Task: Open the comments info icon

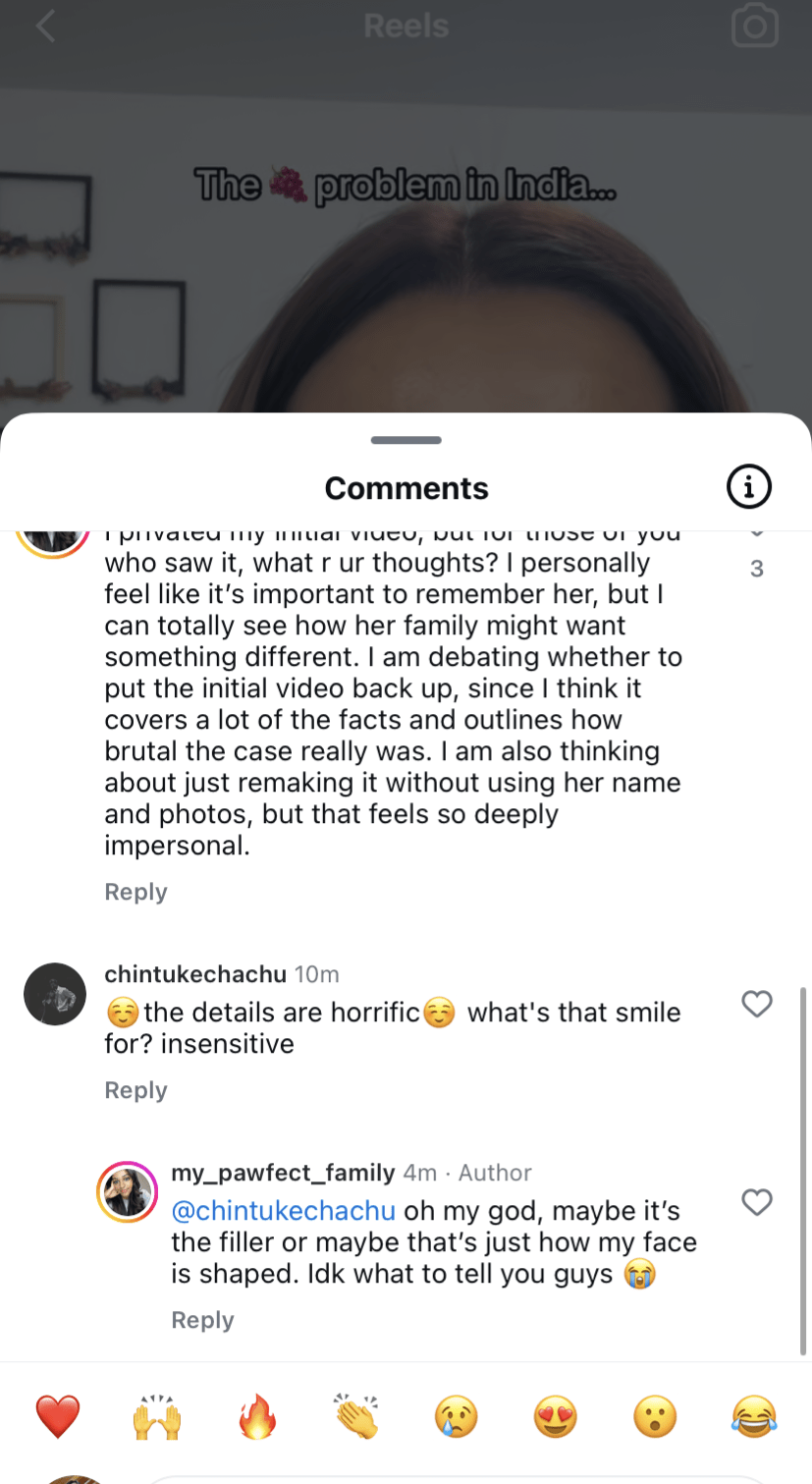Action: (749, 487)
